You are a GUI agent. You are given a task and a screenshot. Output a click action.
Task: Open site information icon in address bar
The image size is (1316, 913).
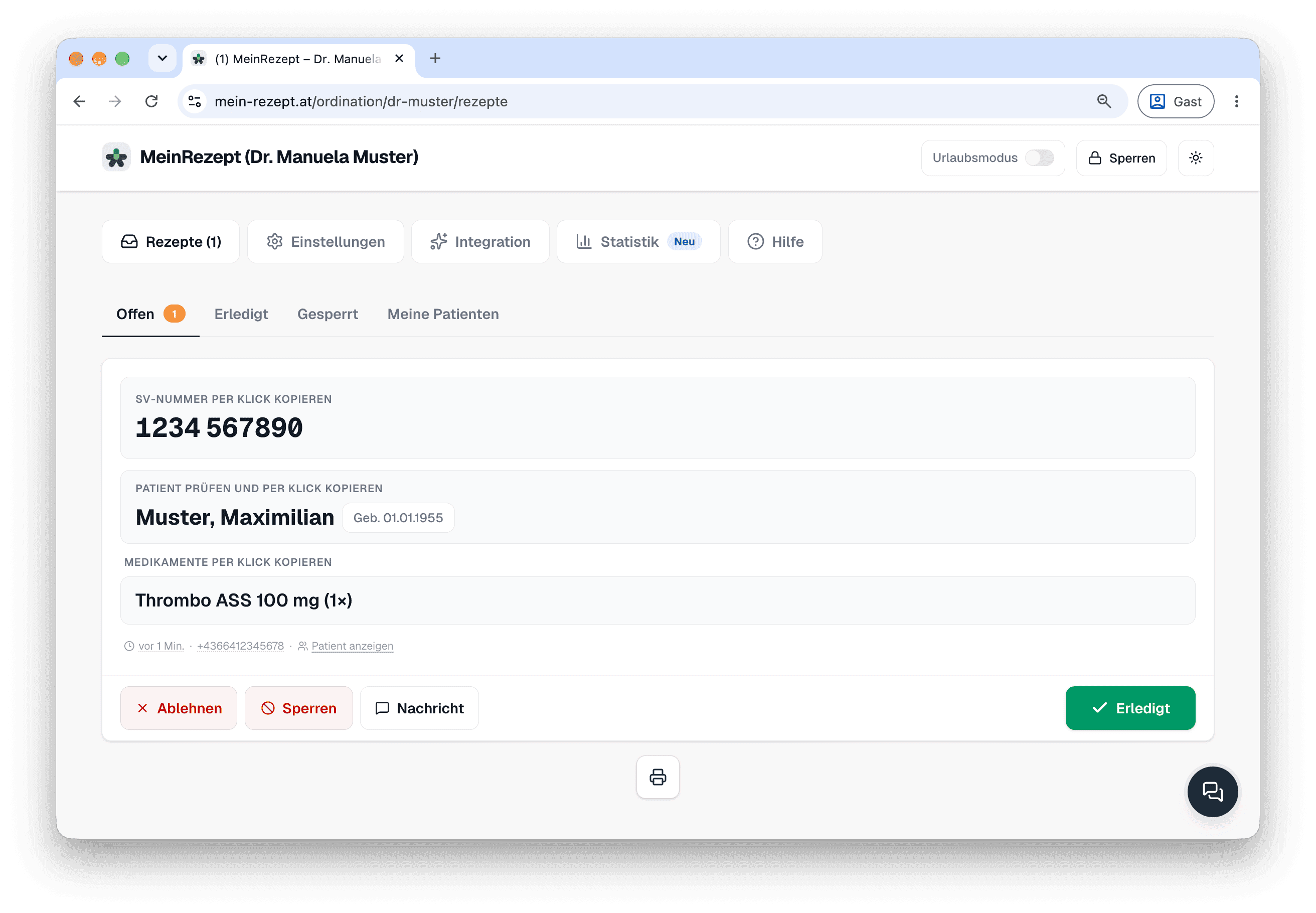(195, 101)
